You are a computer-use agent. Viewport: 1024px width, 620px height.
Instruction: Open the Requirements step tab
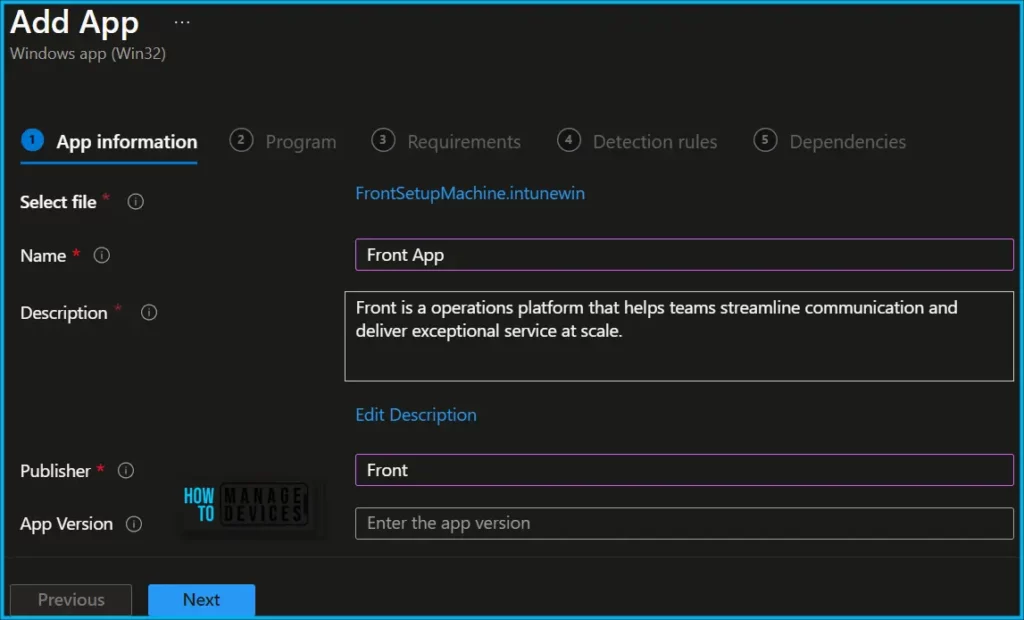(x=446, y=142)
